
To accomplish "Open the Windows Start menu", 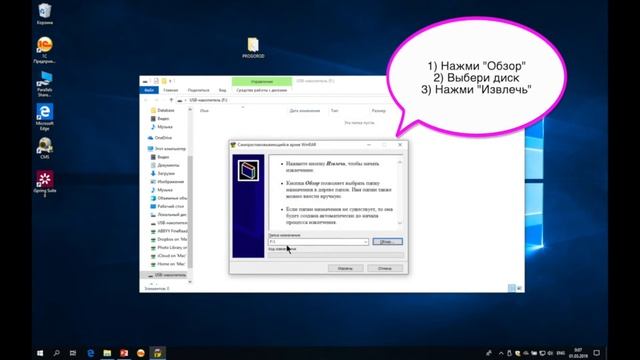I will click(x=40, y=353).
